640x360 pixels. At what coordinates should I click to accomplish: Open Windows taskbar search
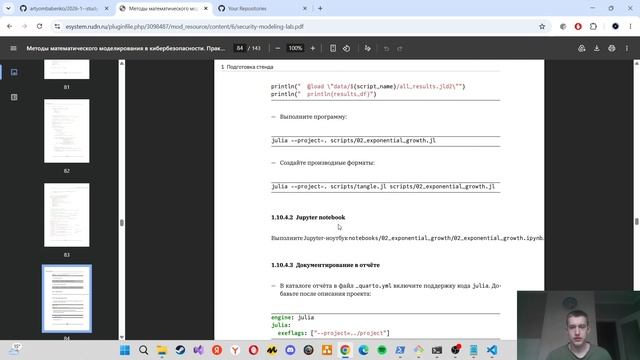coord(143,350)
